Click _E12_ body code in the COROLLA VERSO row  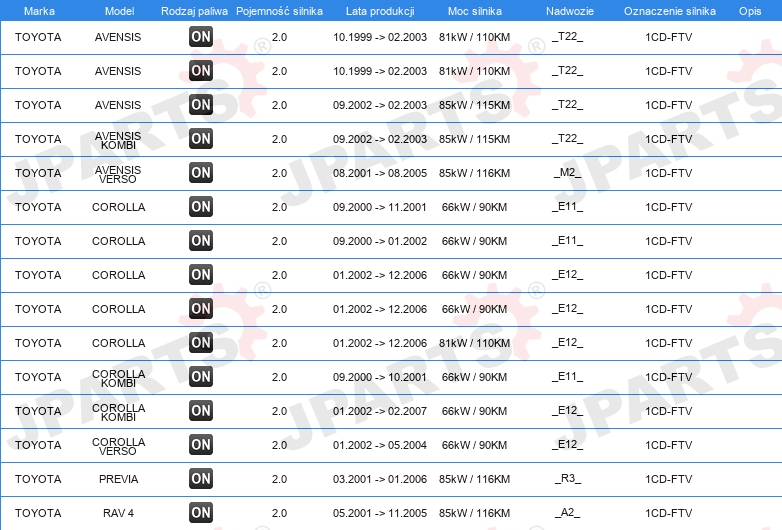568,445
